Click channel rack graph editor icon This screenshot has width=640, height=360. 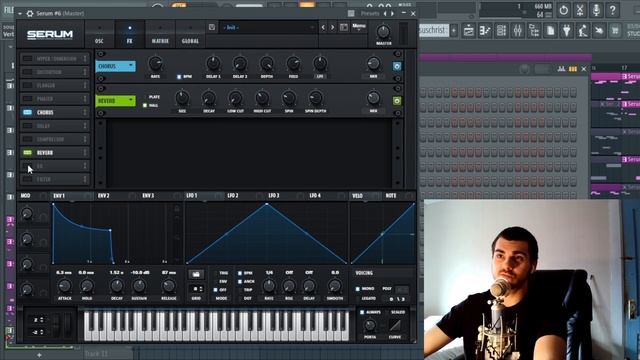tap(562, 69)
